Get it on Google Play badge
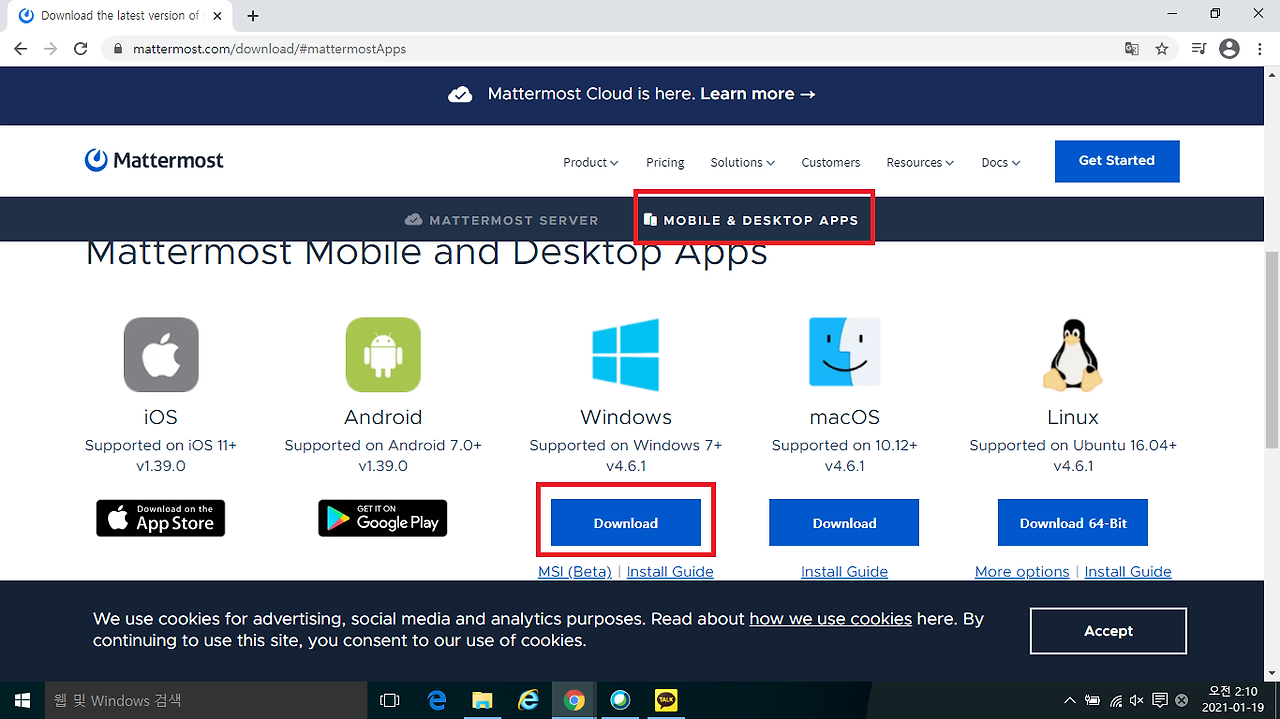 coord(383,518)
